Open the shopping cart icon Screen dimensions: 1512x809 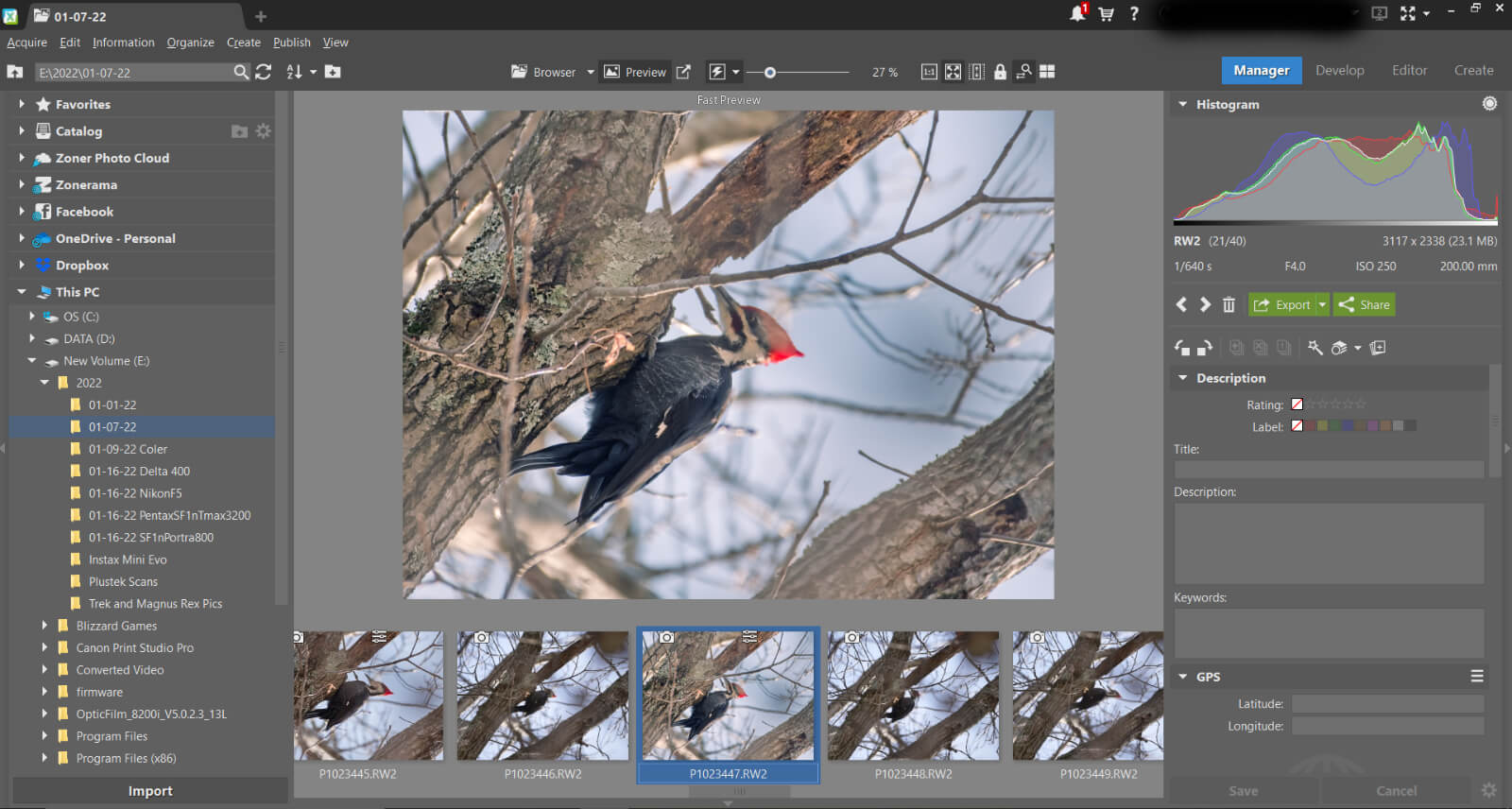coord(1106,14)
